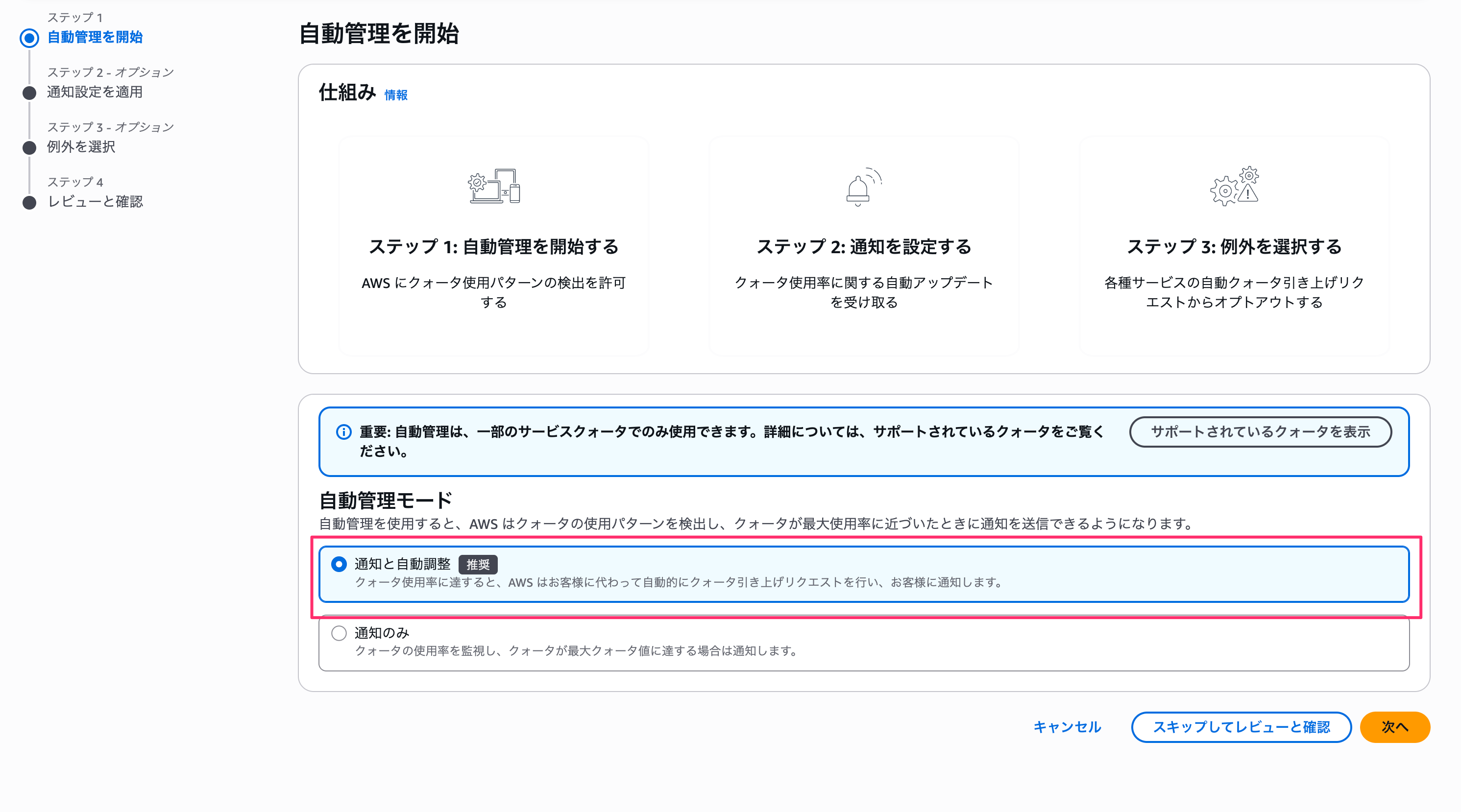
Task: Click the ステップ 3 progress circle in sidebar
Action: pyautogui.click(x=29, y=147)
